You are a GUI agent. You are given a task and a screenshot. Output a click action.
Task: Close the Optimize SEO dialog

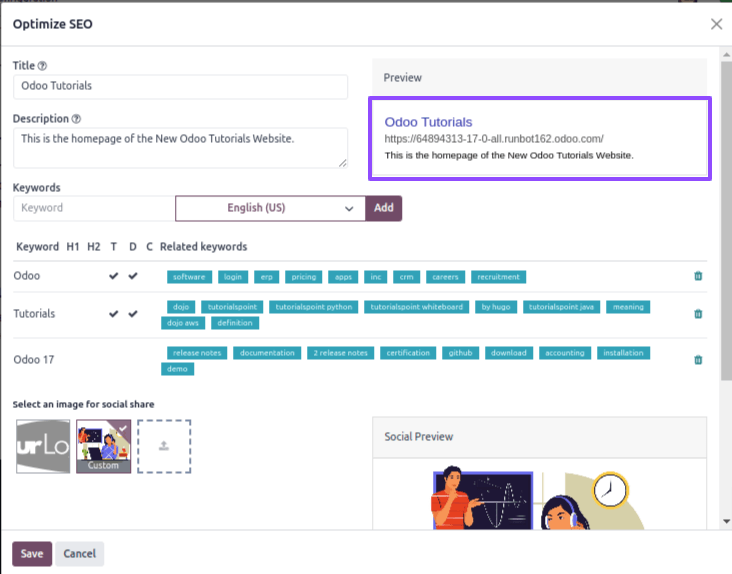pyautogui.click(x=716, y=24)
